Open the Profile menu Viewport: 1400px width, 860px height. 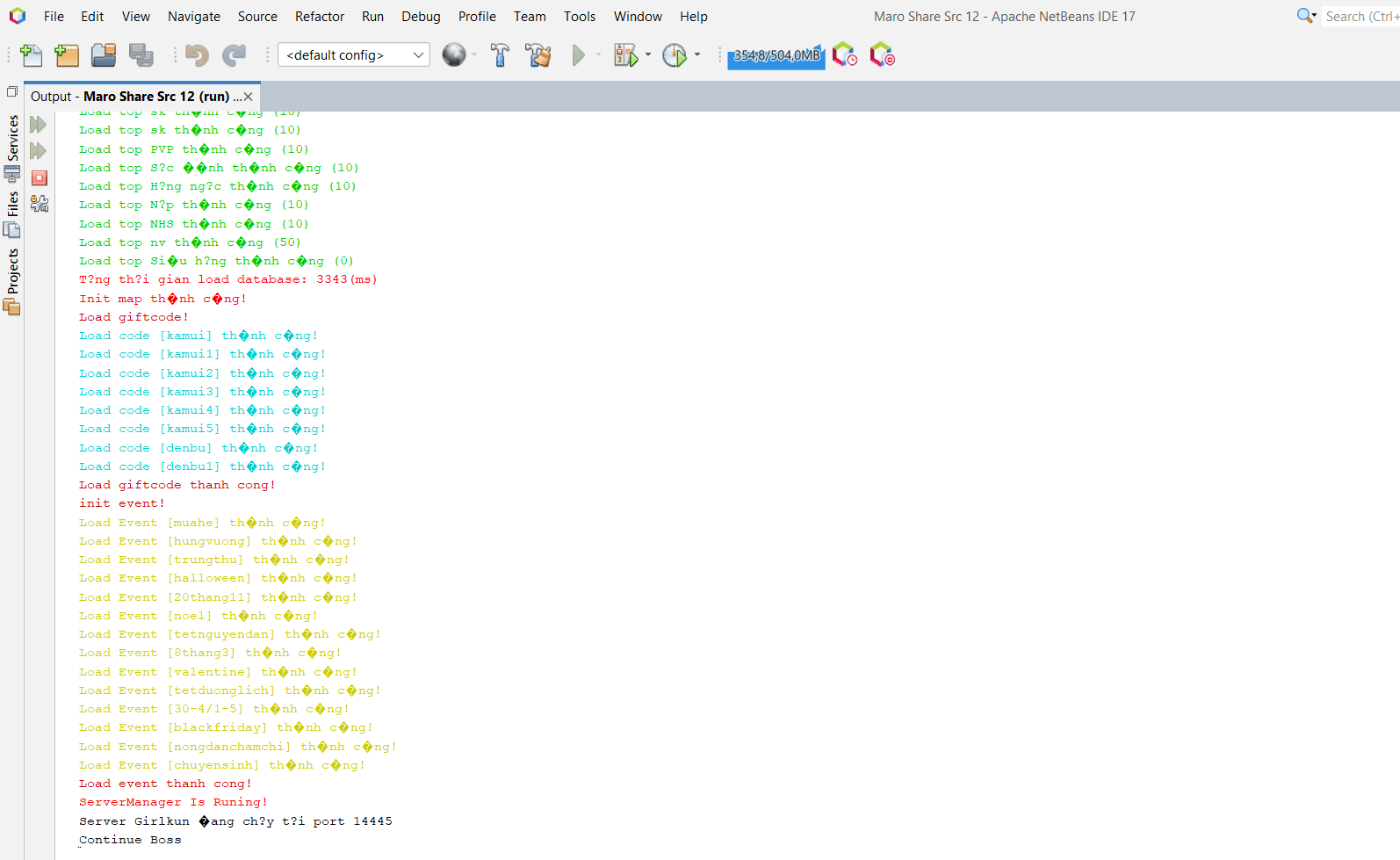[477, 16]
